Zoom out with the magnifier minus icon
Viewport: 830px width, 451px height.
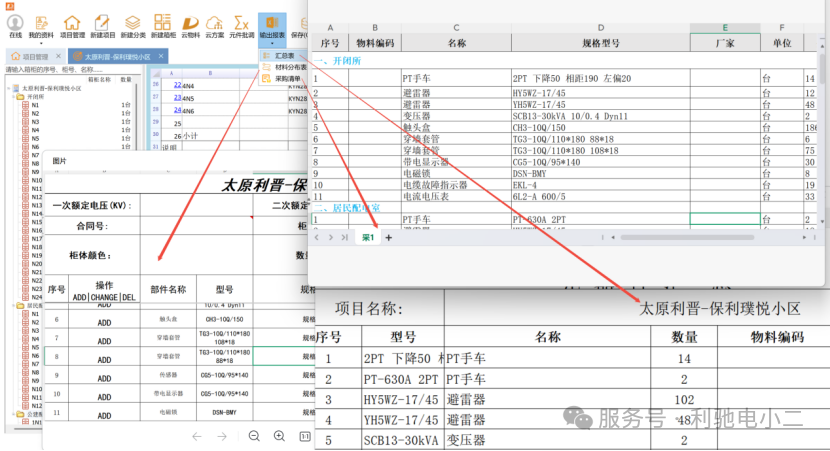(x=254, y=436)
